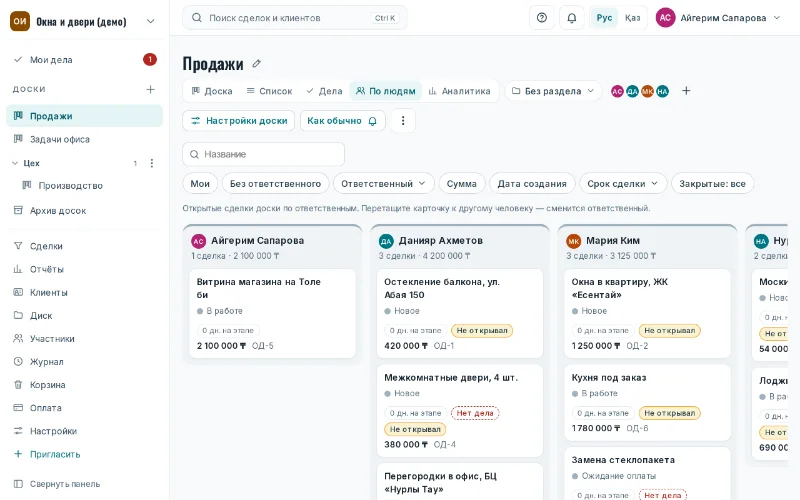The width and height of the screenshot is (800, 500).
Task: Switch language to Рус
Action: 604,18
